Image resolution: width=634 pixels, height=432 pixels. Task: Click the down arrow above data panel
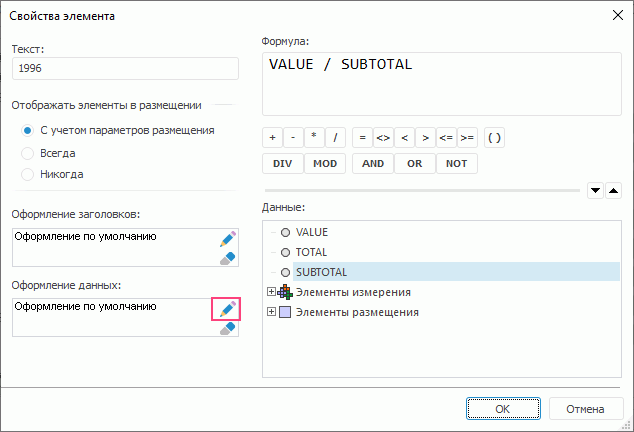point(594,190)
